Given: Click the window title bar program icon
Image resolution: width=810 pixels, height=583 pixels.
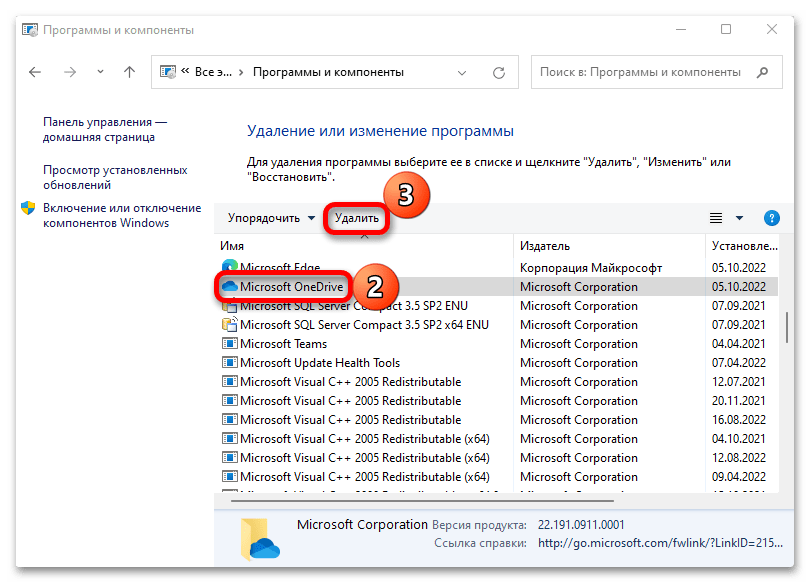Looking at the screenshot, I should pyautogui.click(x=30, y=30).
